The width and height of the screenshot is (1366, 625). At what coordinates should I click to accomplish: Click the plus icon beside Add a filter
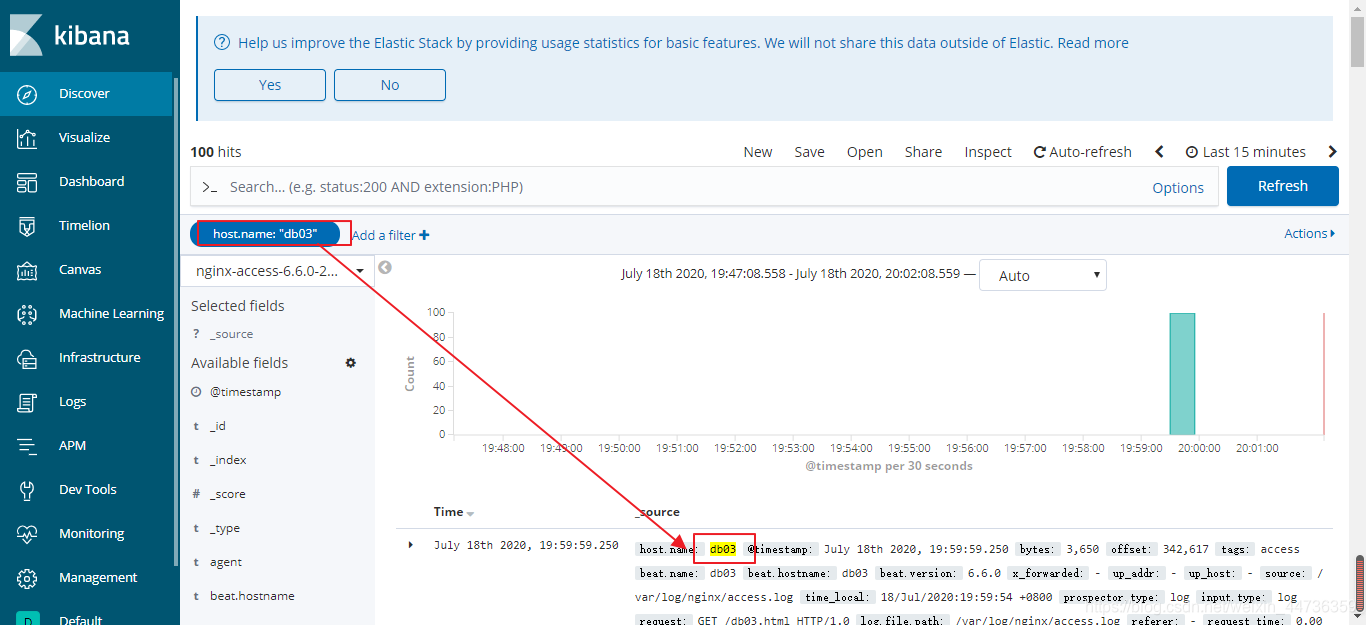(x=424, y=235)
